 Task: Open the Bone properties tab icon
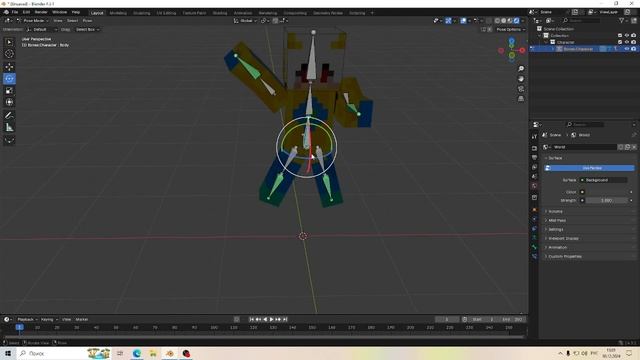534,247
